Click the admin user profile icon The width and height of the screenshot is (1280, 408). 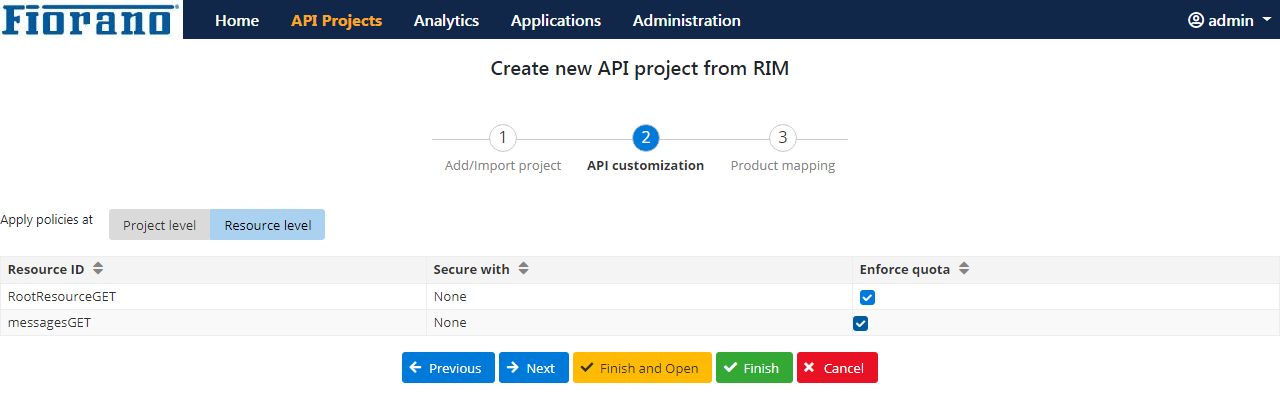coord(1196,20)
